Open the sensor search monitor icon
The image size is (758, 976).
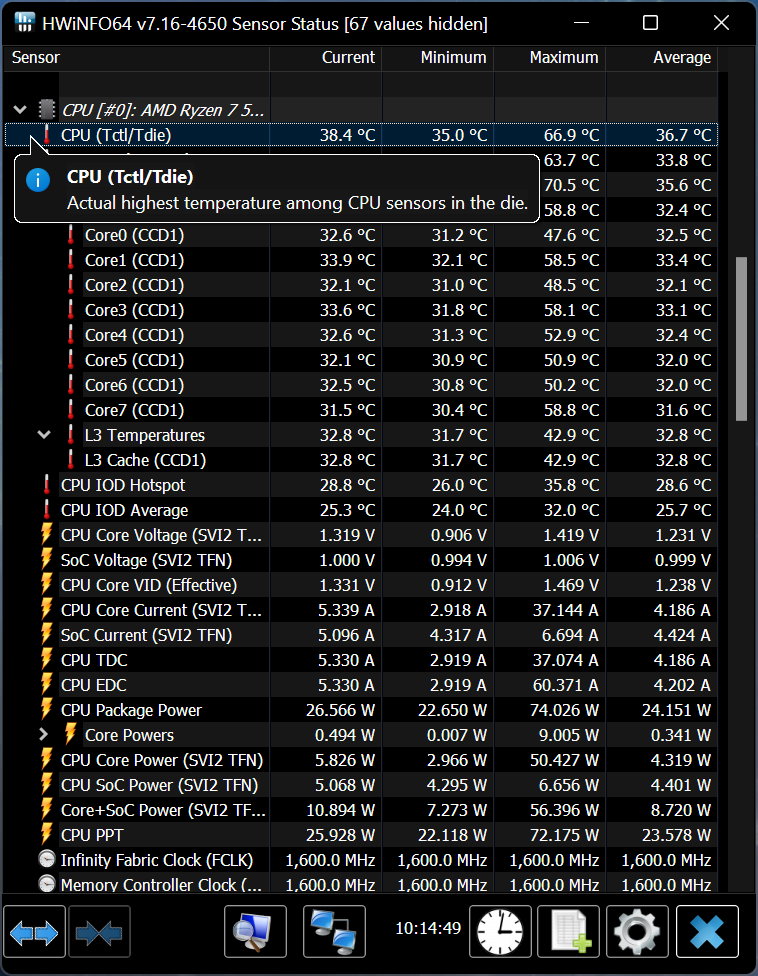pyautogui.click(x=255, y=932)
